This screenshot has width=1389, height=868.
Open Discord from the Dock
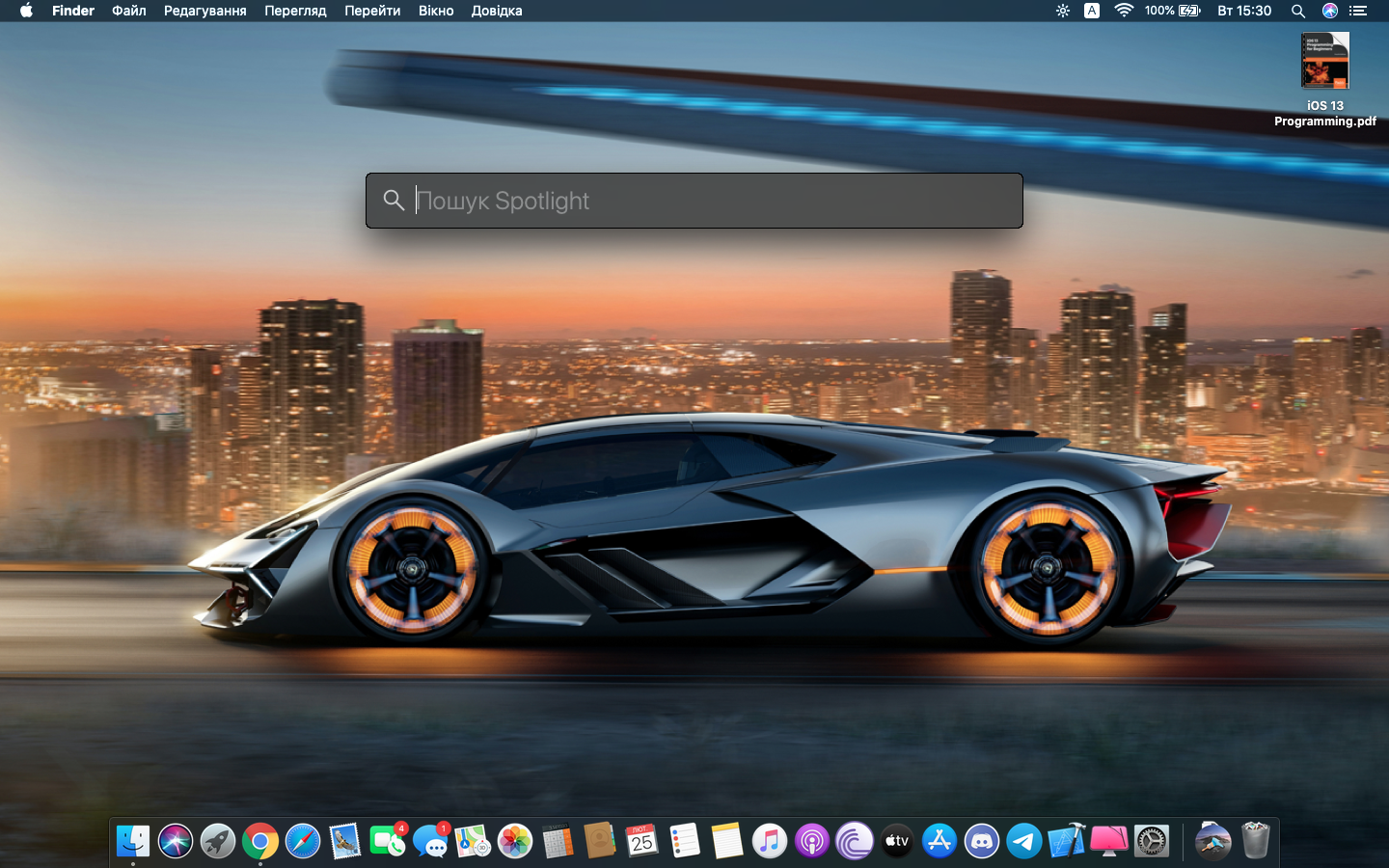[982, 841]
